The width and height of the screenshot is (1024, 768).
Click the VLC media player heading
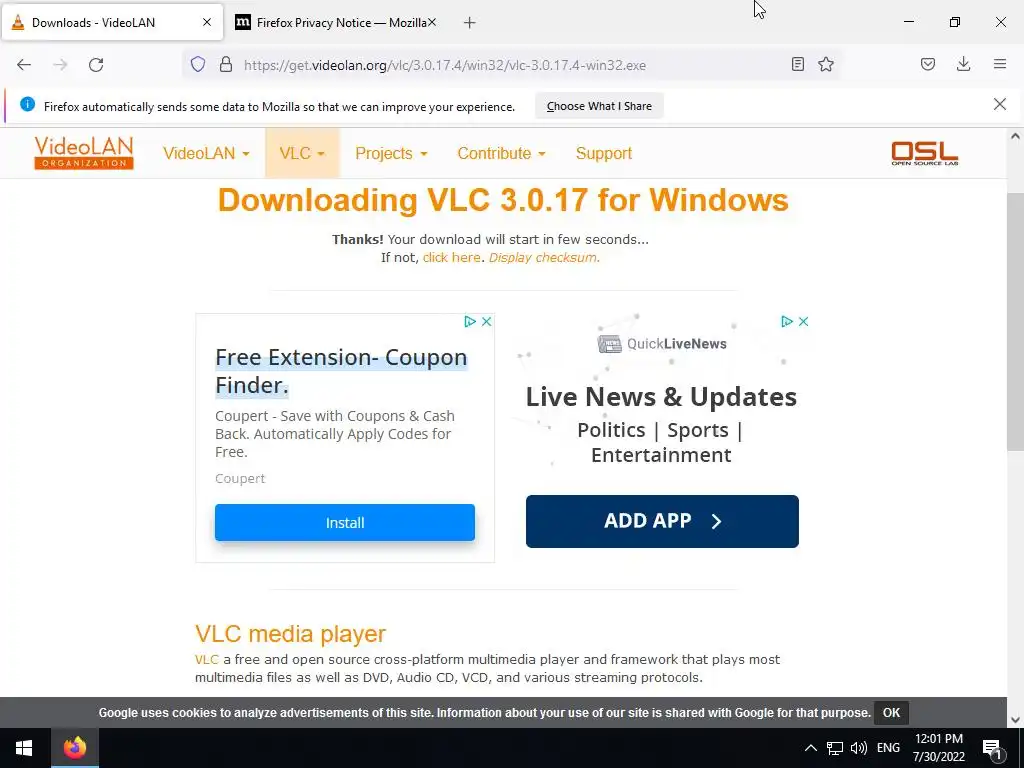coord(290,633)
